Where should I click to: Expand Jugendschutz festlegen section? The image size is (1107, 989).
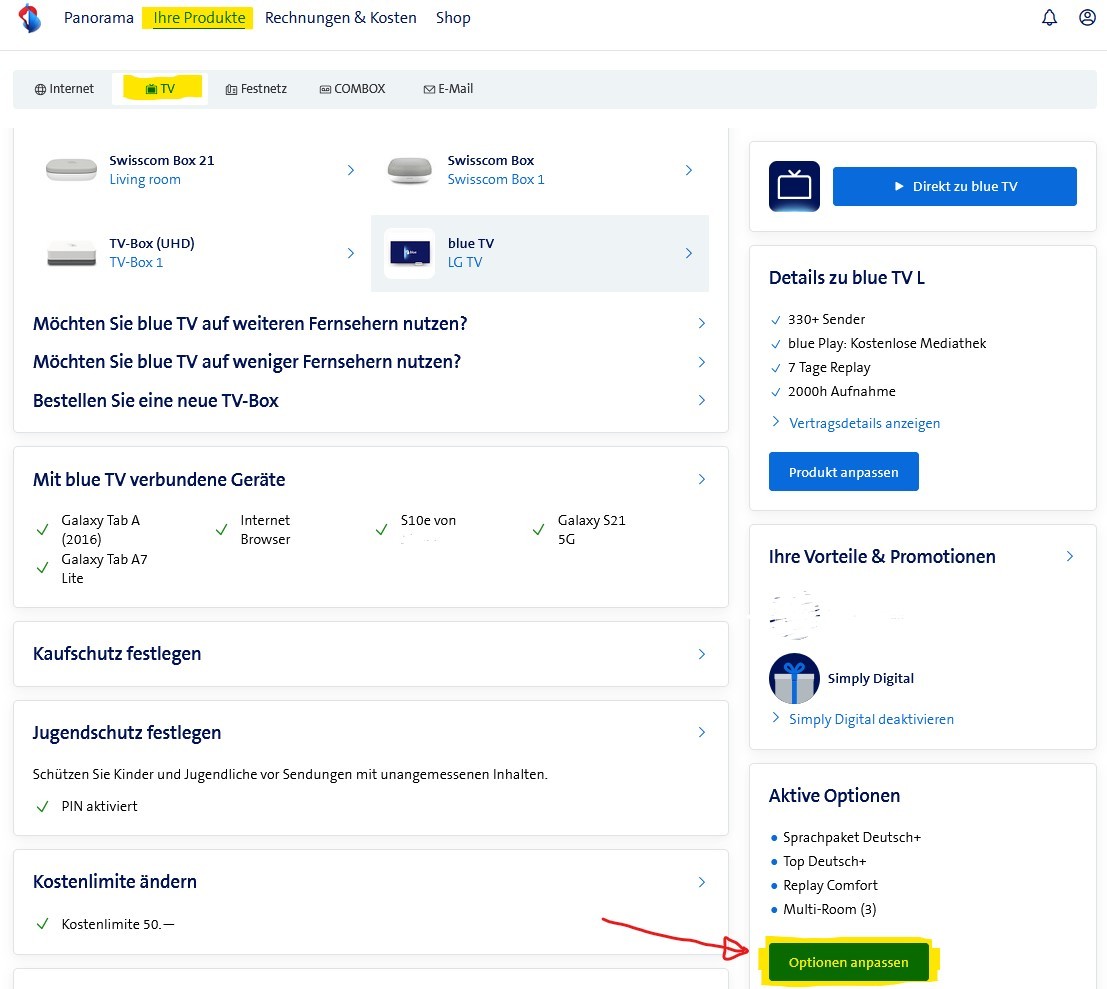701,733
